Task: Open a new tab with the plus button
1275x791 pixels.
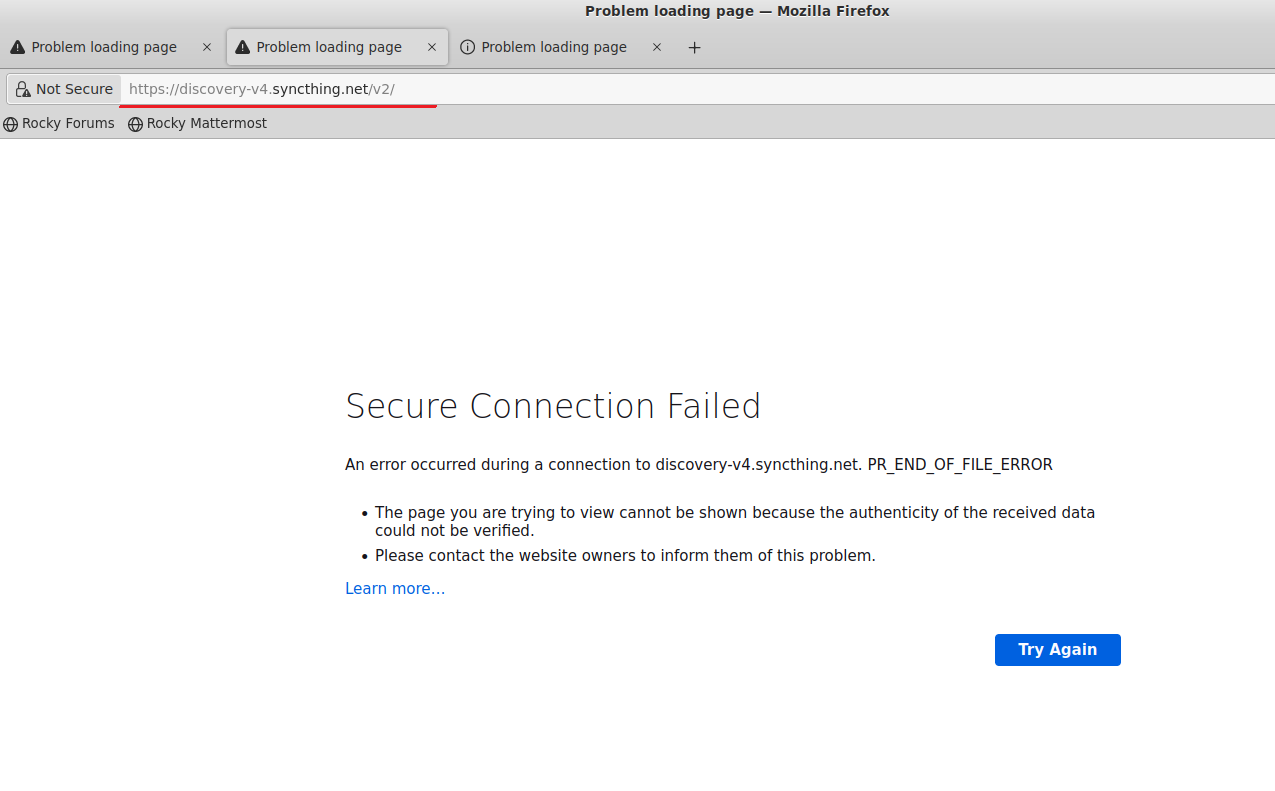Action: pyautogui.click(x=695, y=47)
